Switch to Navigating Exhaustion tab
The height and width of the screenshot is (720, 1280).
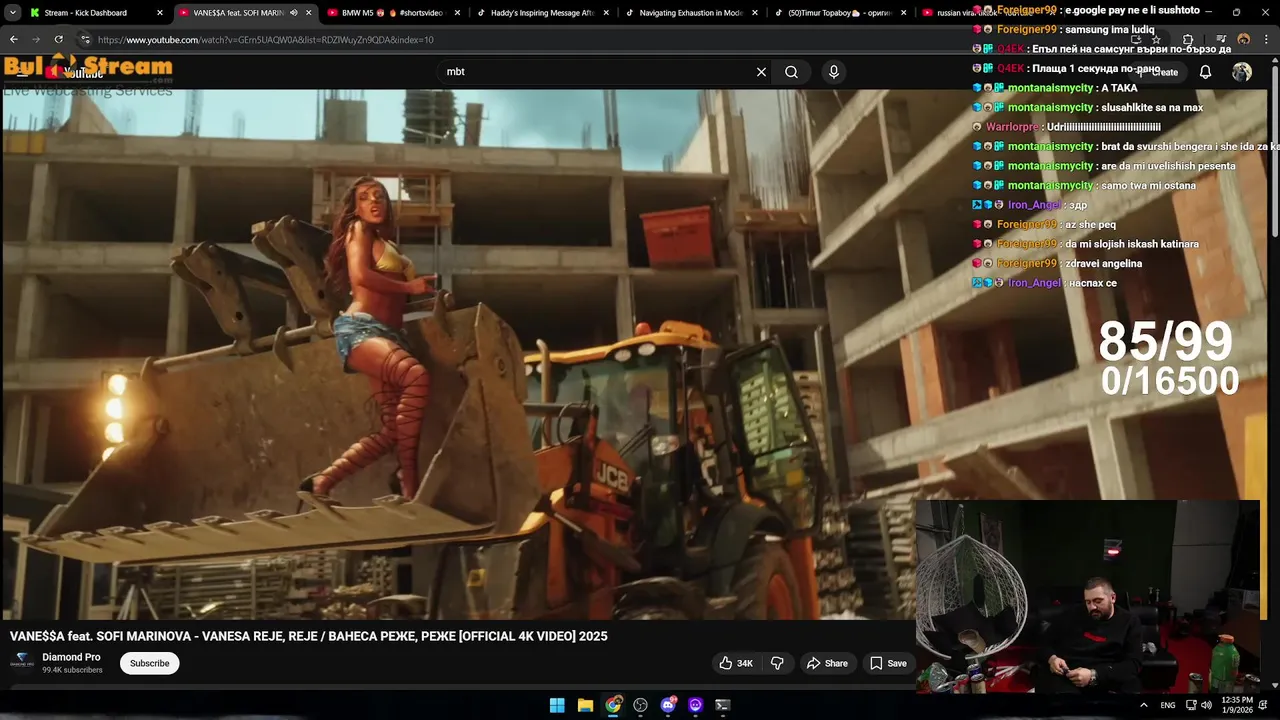[x=690, y=13]
